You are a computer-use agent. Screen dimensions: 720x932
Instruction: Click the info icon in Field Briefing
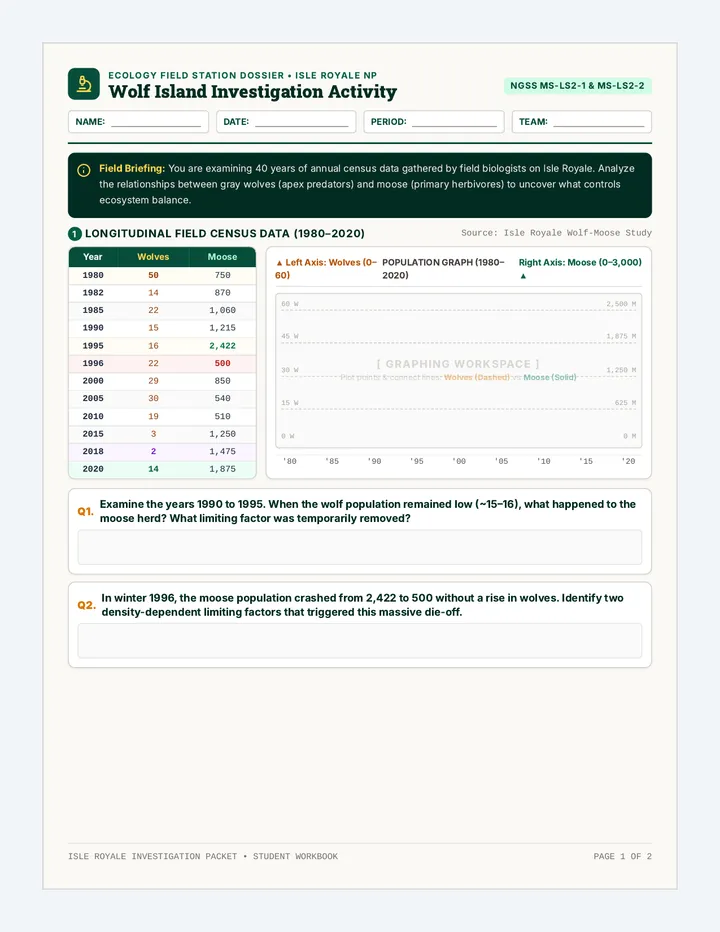(84, 170)
